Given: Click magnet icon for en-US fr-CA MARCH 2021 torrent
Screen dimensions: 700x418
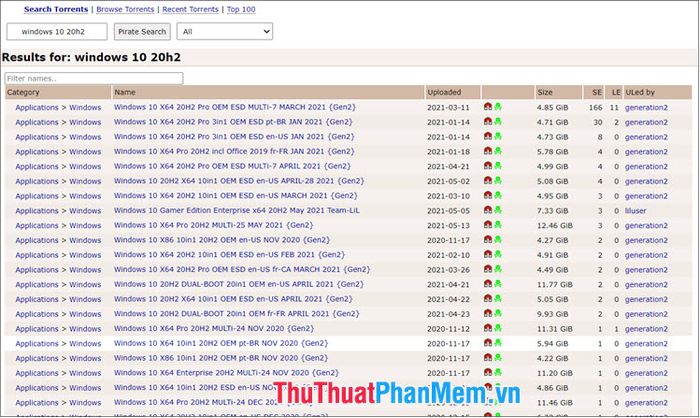Looking at the screenshot, I should click(x=488, y=269).
